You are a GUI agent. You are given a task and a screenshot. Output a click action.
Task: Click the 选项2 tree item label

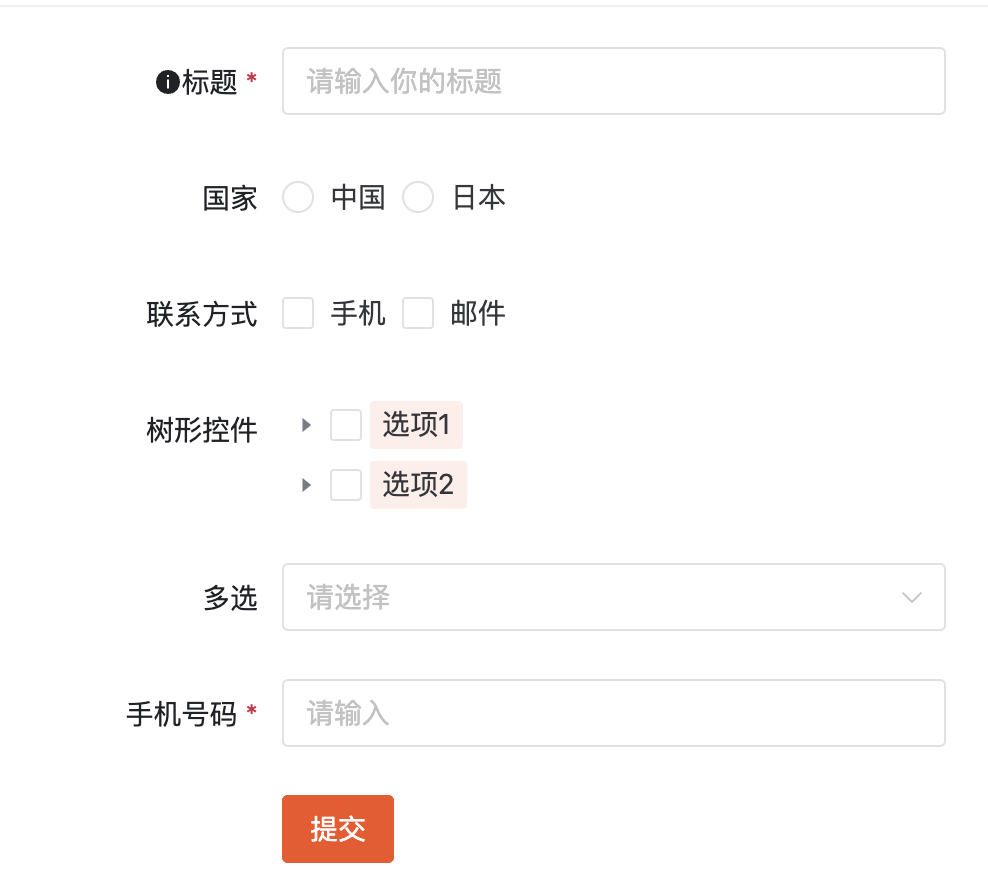coord(417,485)
